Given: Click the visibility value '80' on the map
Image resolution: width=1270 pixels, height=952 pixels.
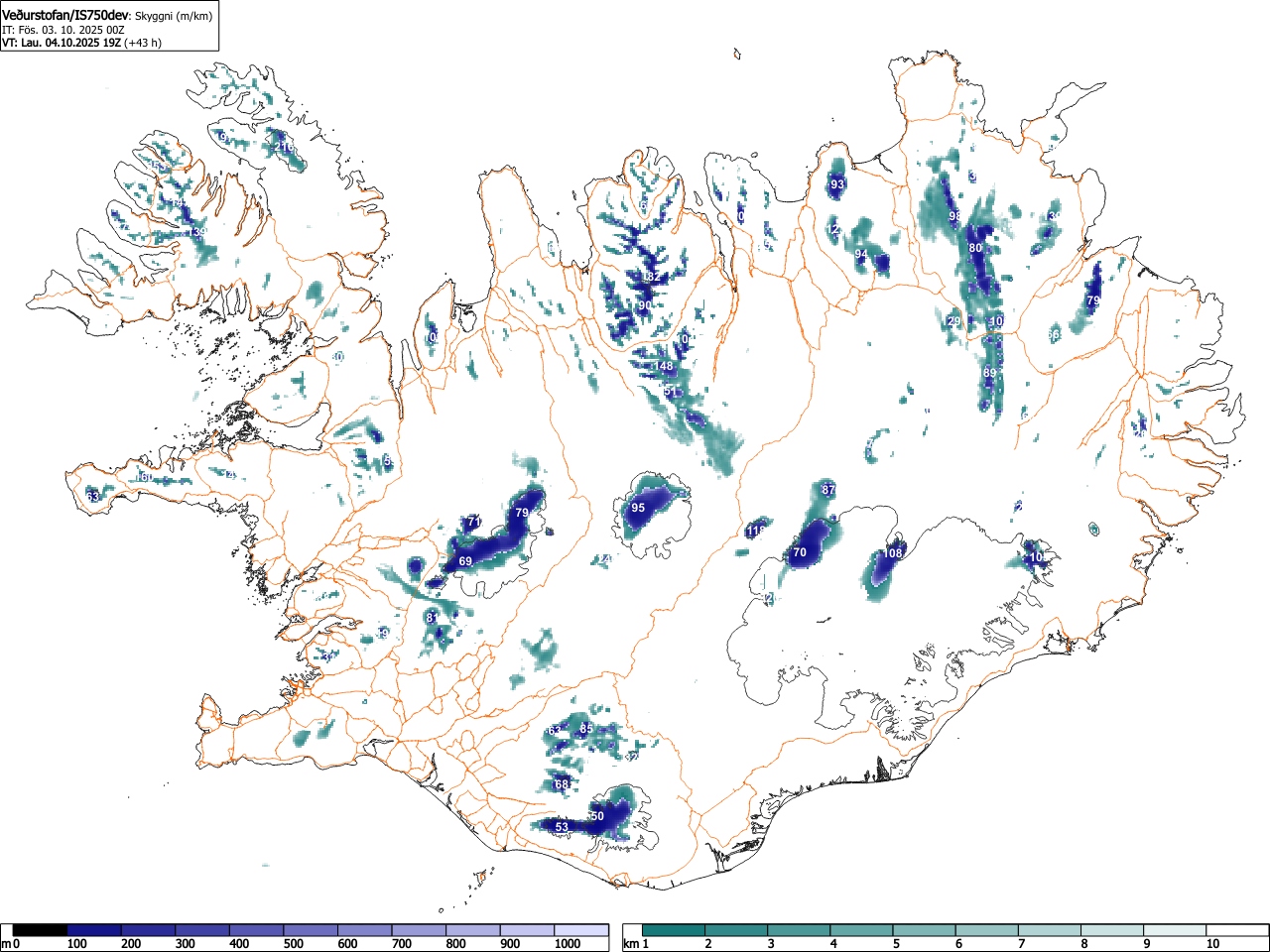Looking at the screenshot, I should (975, 248).
